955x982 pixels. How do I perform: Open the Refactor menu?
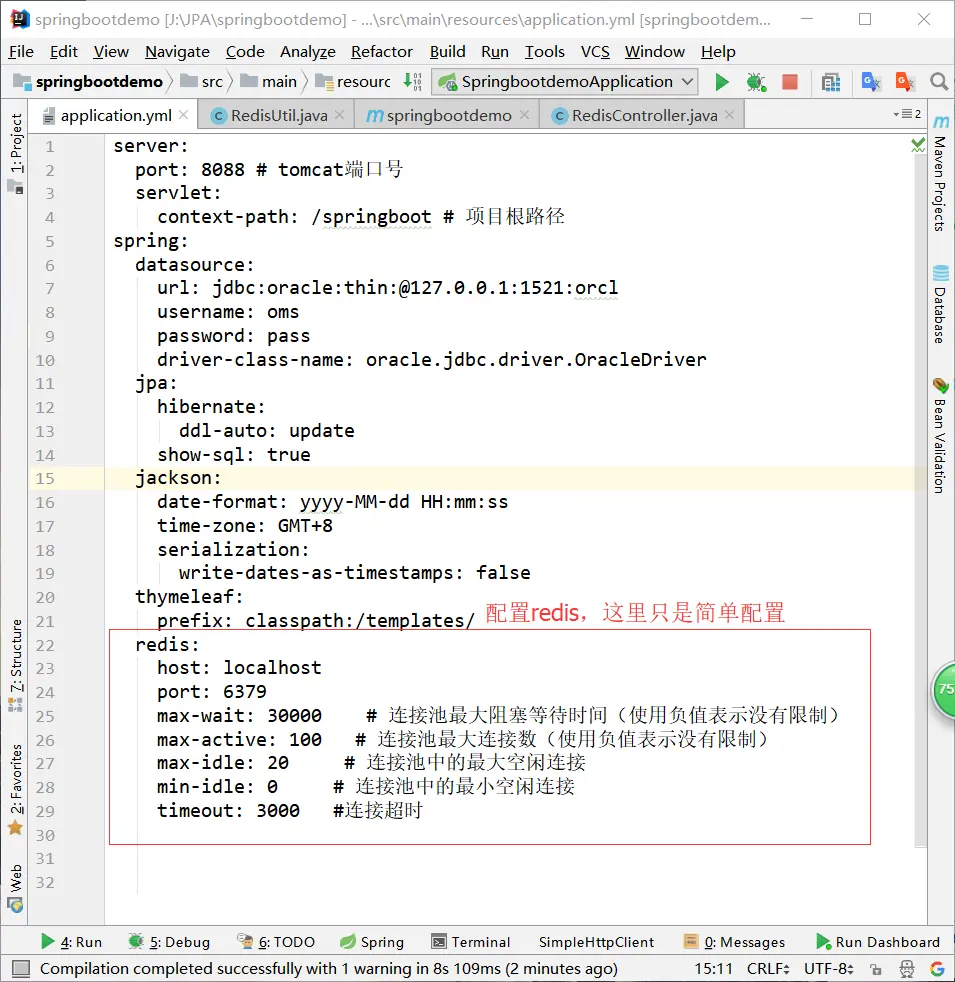pos(382,51)
